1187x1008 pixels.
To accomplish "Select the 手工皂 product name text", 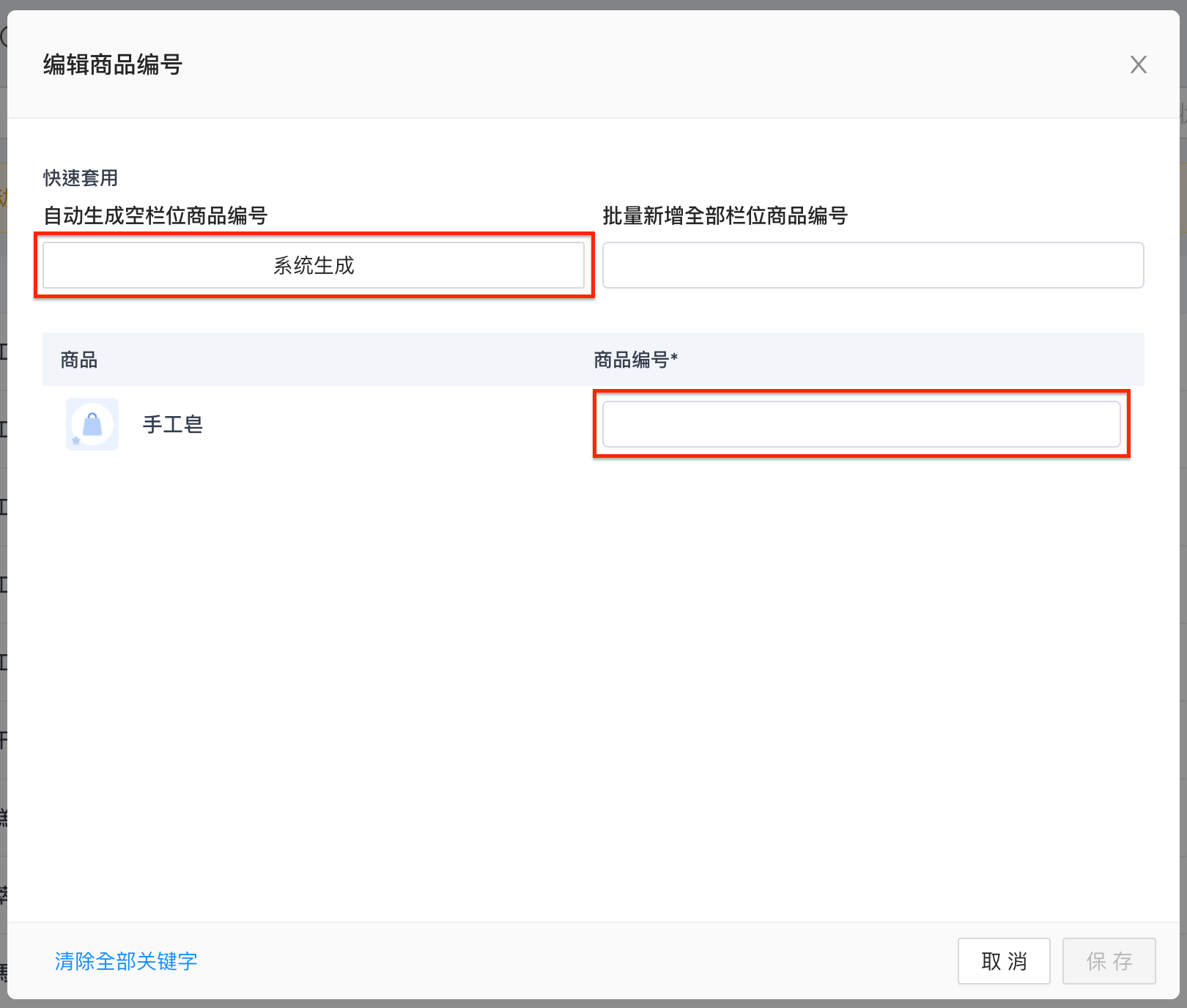I will pos(173,424).
